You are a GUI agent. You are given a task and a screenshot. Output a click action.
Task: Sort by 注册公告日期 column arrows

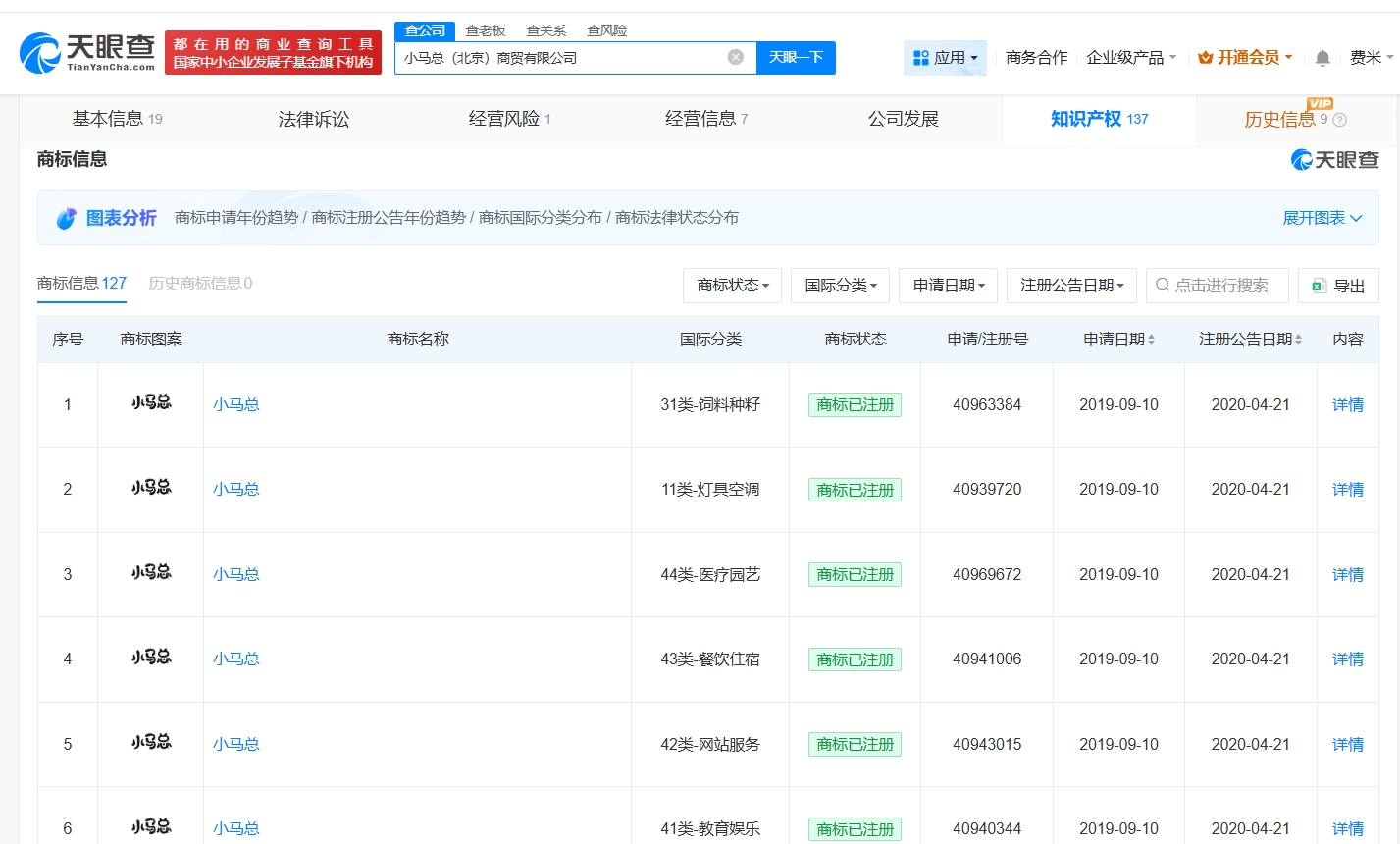click(x=1298, y=340)
